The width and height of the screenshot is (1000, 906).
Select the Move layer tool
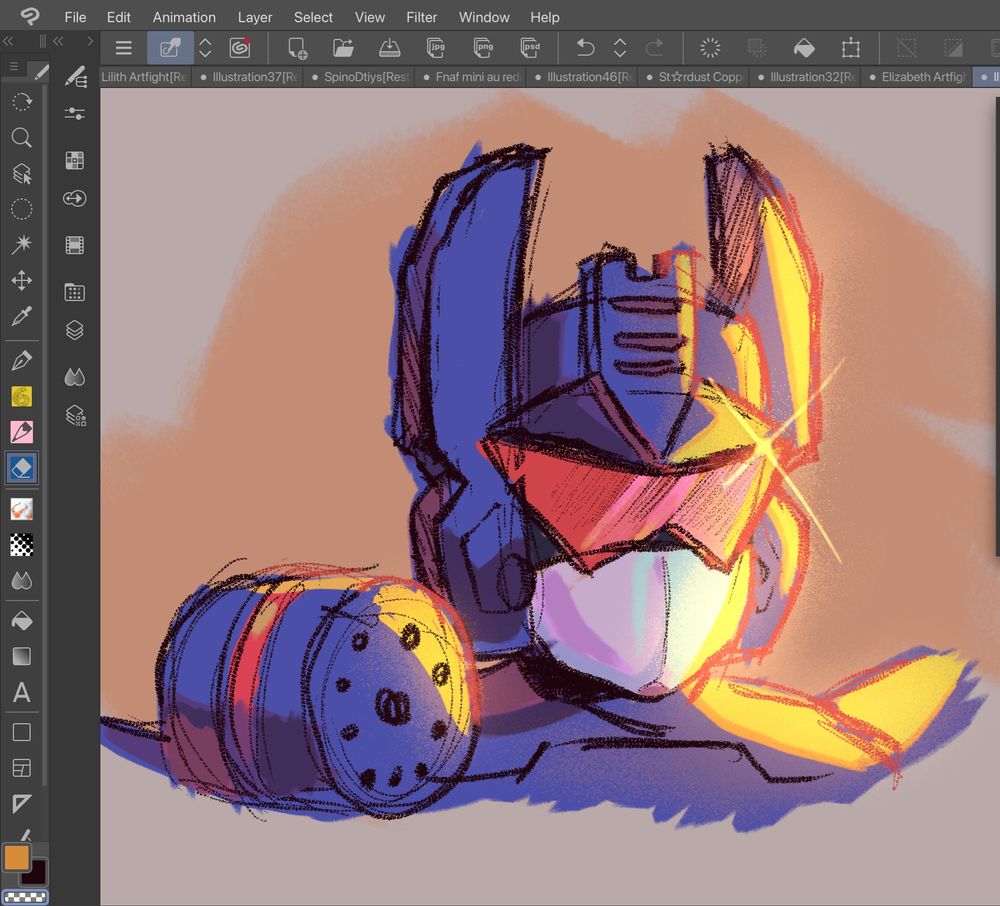[22, 280]
